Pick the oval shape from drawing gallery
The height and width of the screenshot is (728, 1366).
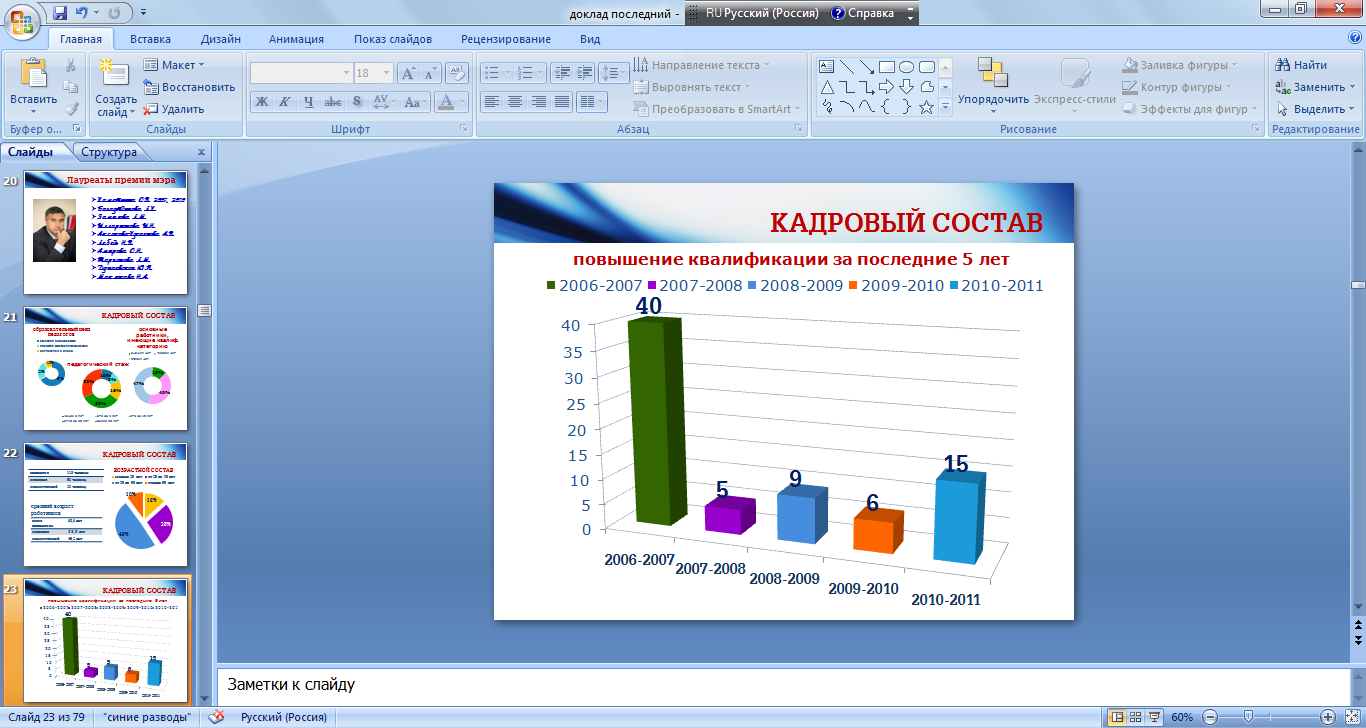click(906, 67)
